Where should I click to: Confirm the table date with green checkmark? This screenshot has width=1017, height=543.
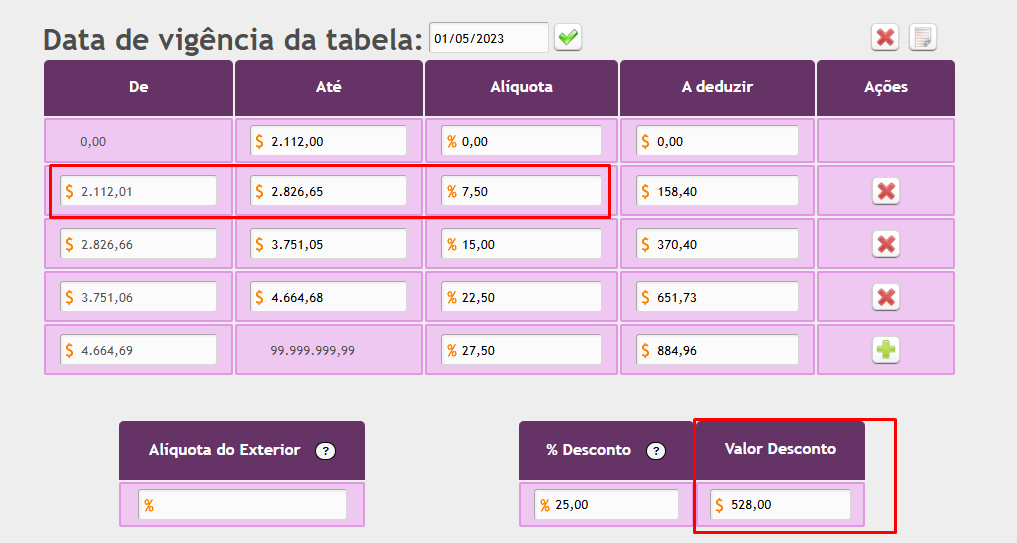coord(568,38)
